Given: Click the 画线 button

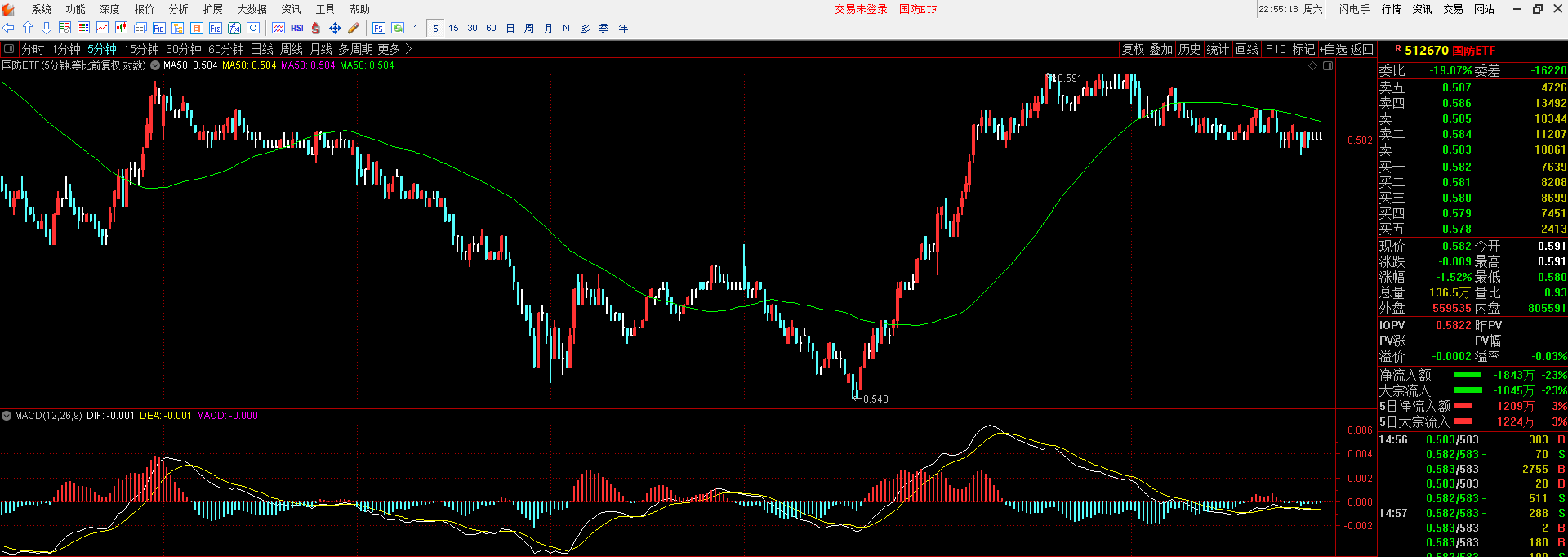Looking at the screenshot, I should 1246,49.
